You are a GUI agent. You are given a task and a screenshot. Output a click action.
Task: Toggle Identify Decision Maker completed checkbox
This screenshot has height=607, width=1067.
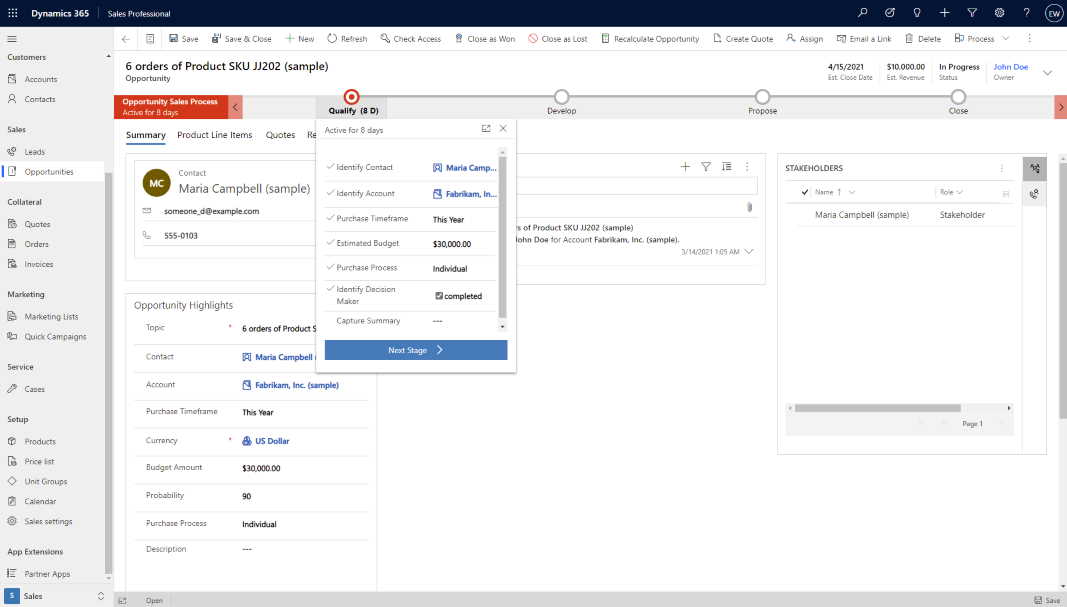coord(439,295)
